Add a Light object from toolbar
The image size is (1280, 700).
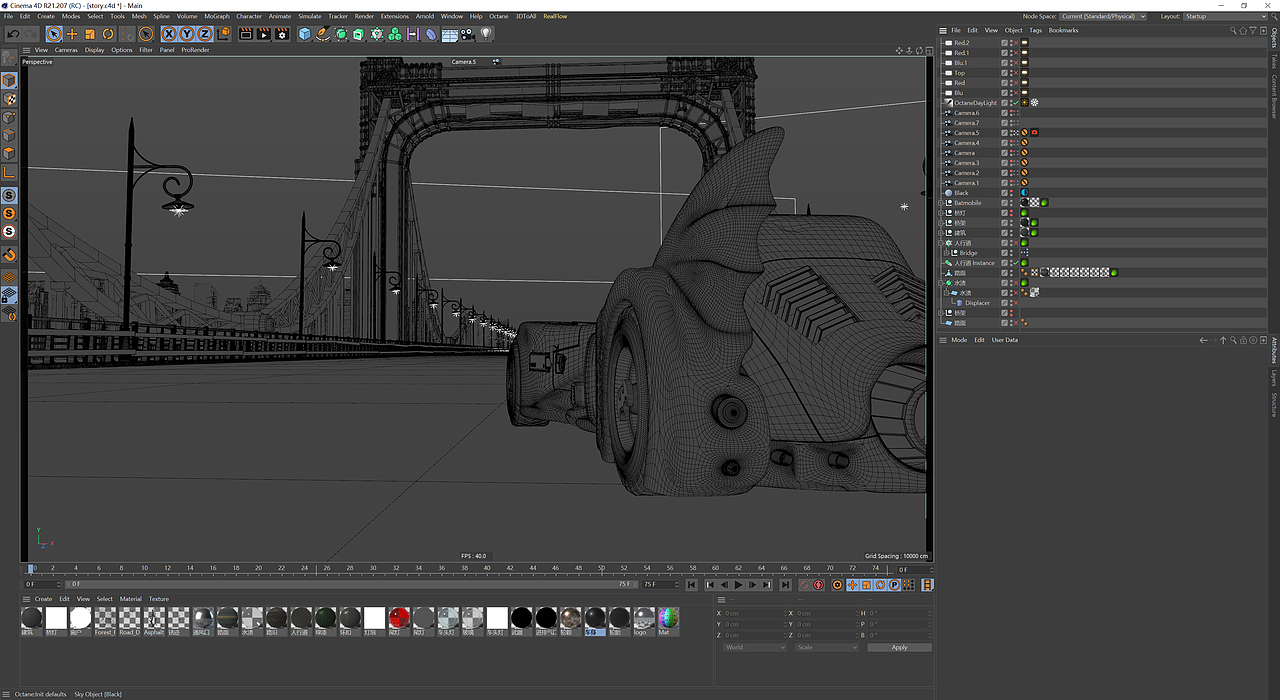tap(486, 34)
